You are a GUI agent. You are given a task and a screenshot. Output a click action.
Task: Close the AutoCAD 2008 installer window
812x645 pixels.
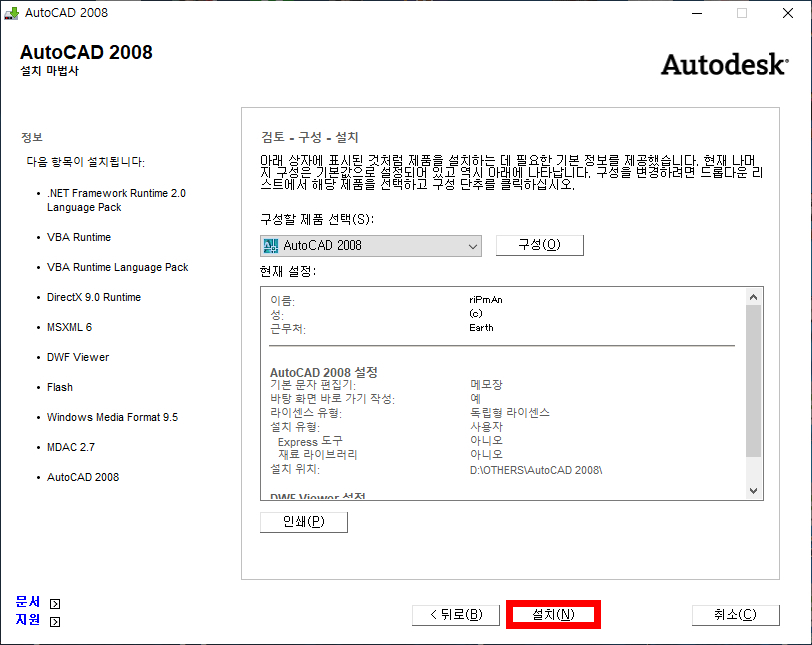coord(788,13)
